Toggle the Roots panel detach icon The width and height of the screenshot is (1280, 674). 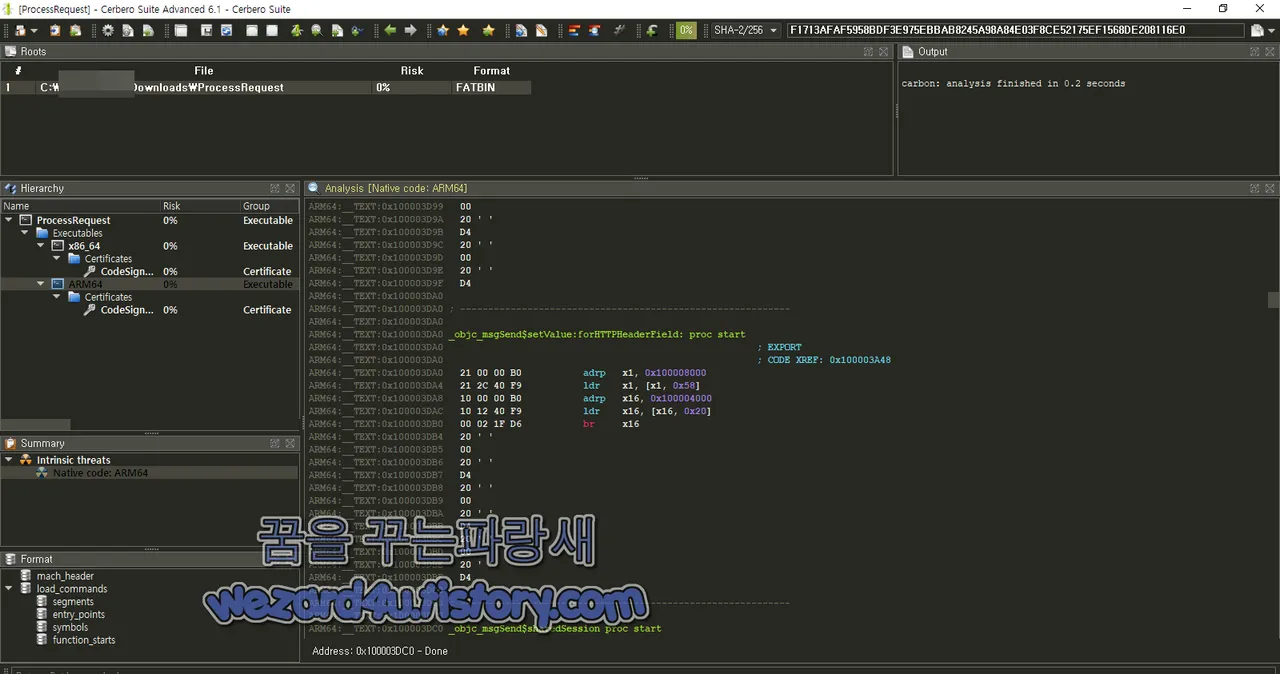(868, 51)
